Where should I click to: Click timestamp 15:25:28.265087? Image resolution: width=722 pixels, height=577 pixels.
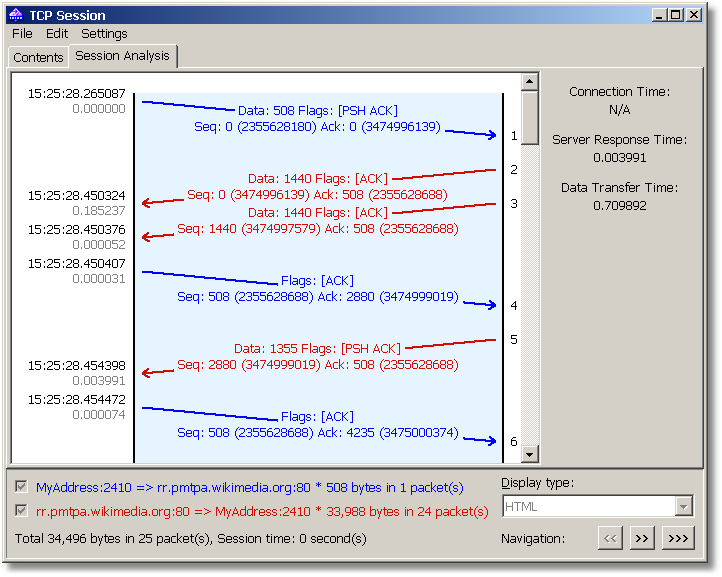click(76, 93)
